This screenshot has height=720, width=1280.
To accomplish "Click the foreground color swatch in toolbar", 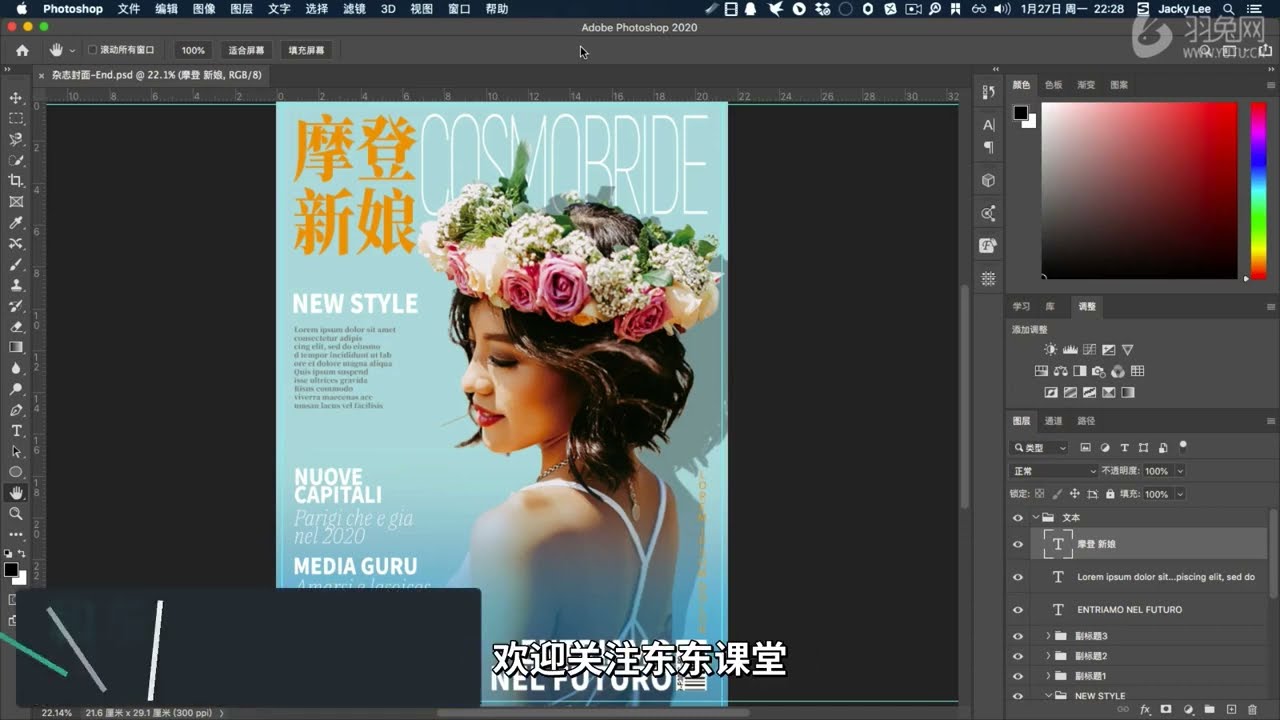I will 10,570.
